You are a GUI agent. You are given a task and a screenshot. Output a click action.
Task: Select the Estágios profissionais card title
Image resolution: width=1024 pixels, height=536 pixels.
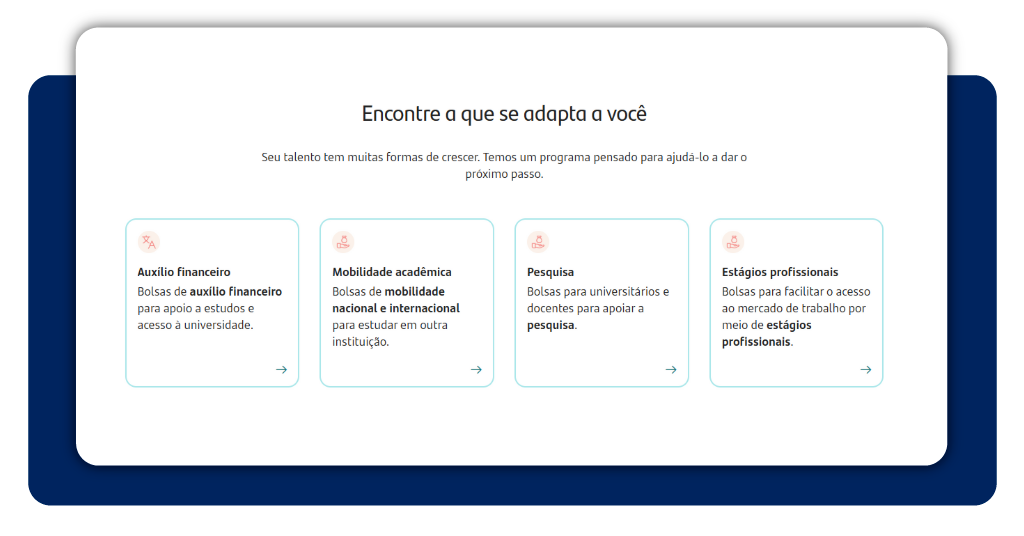(x=780, y=272)
